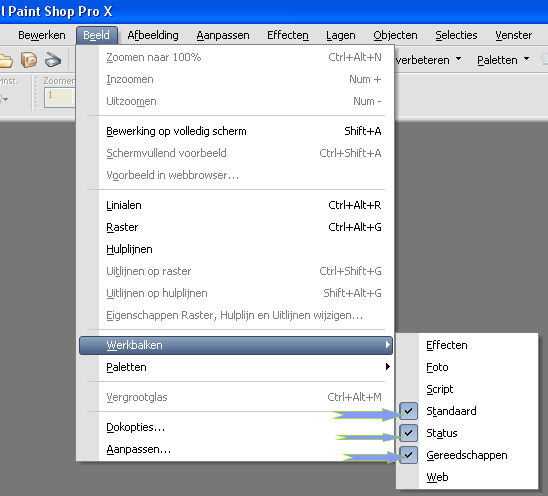548x496 pixels.
Task: Open the Paletten toolbar dropdown
Action: [503, 60]
